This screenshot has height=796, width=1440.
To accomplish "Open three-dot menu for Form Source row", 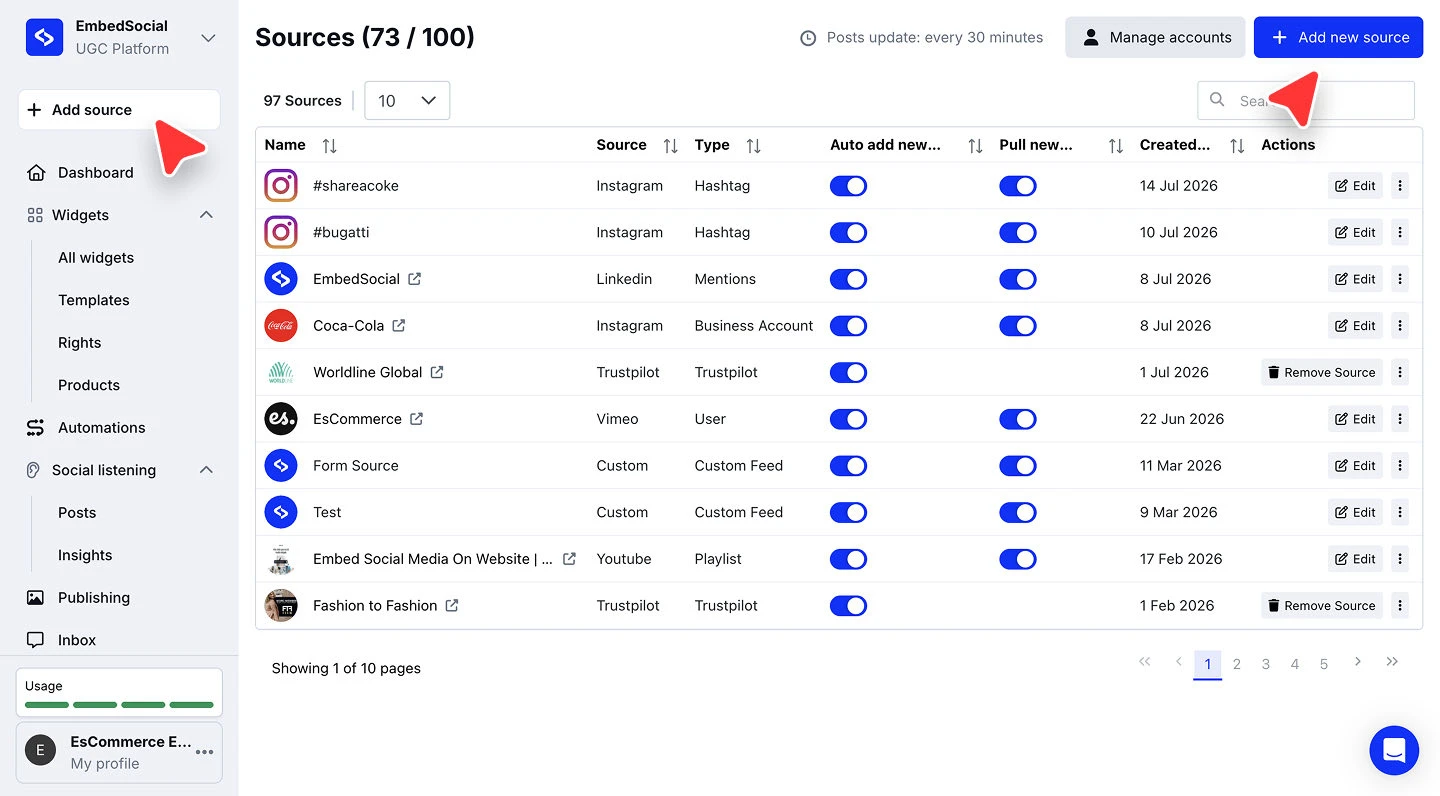I will pos(1400,465).
